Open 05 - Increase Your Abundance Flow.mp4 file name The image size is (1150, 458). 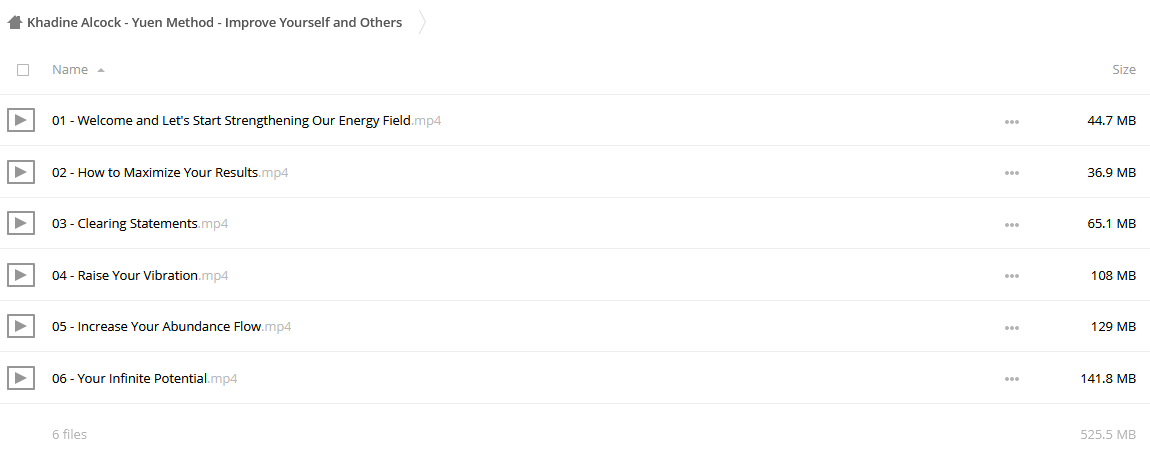pos(172,327)
